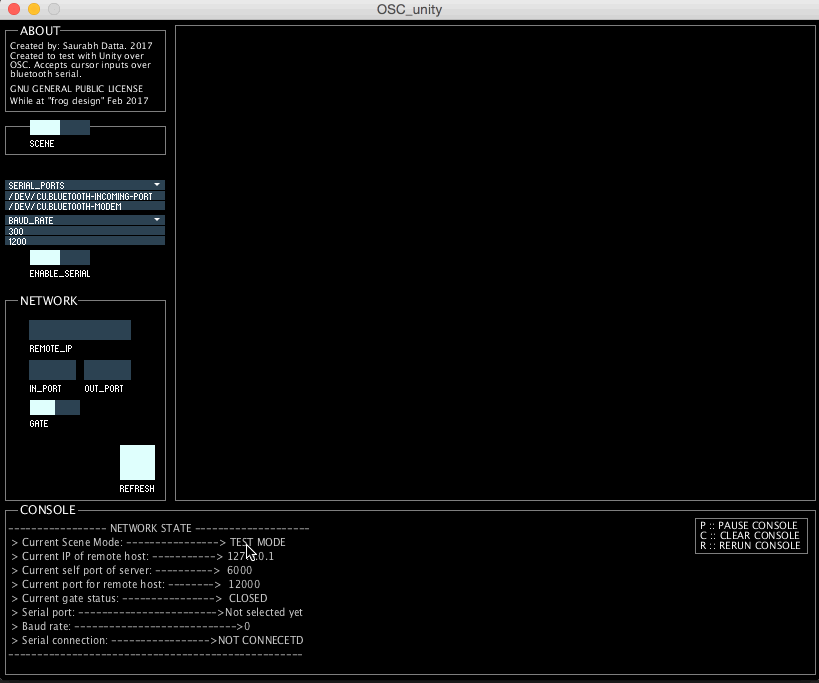This screenshot has width=819, height=683.
Task: Focus the OUT_PORT text field
Action: (x=107, y=370)
